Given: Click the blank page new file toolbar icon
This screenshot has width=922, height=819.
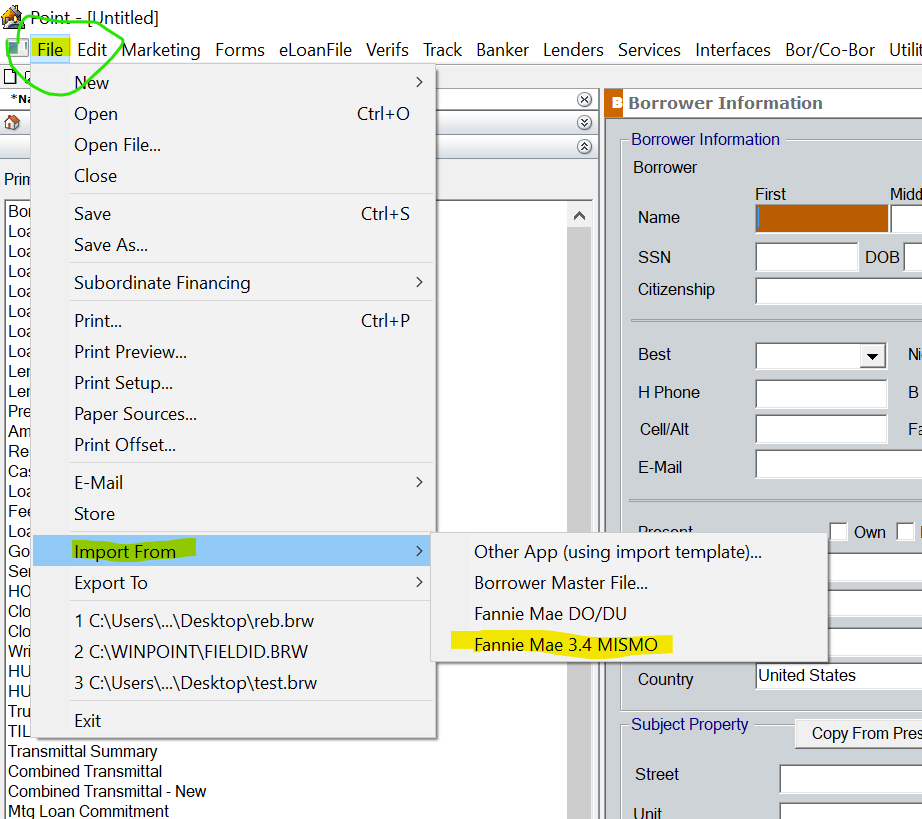Looking at the screenshot, I should 10,76.
